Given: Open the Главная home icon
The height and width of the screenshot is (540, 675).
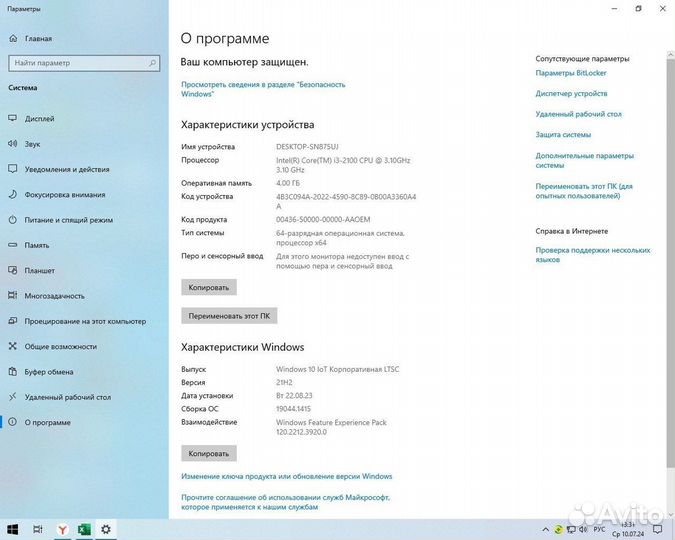Looking at the screenshot, I should pos(13,38).
